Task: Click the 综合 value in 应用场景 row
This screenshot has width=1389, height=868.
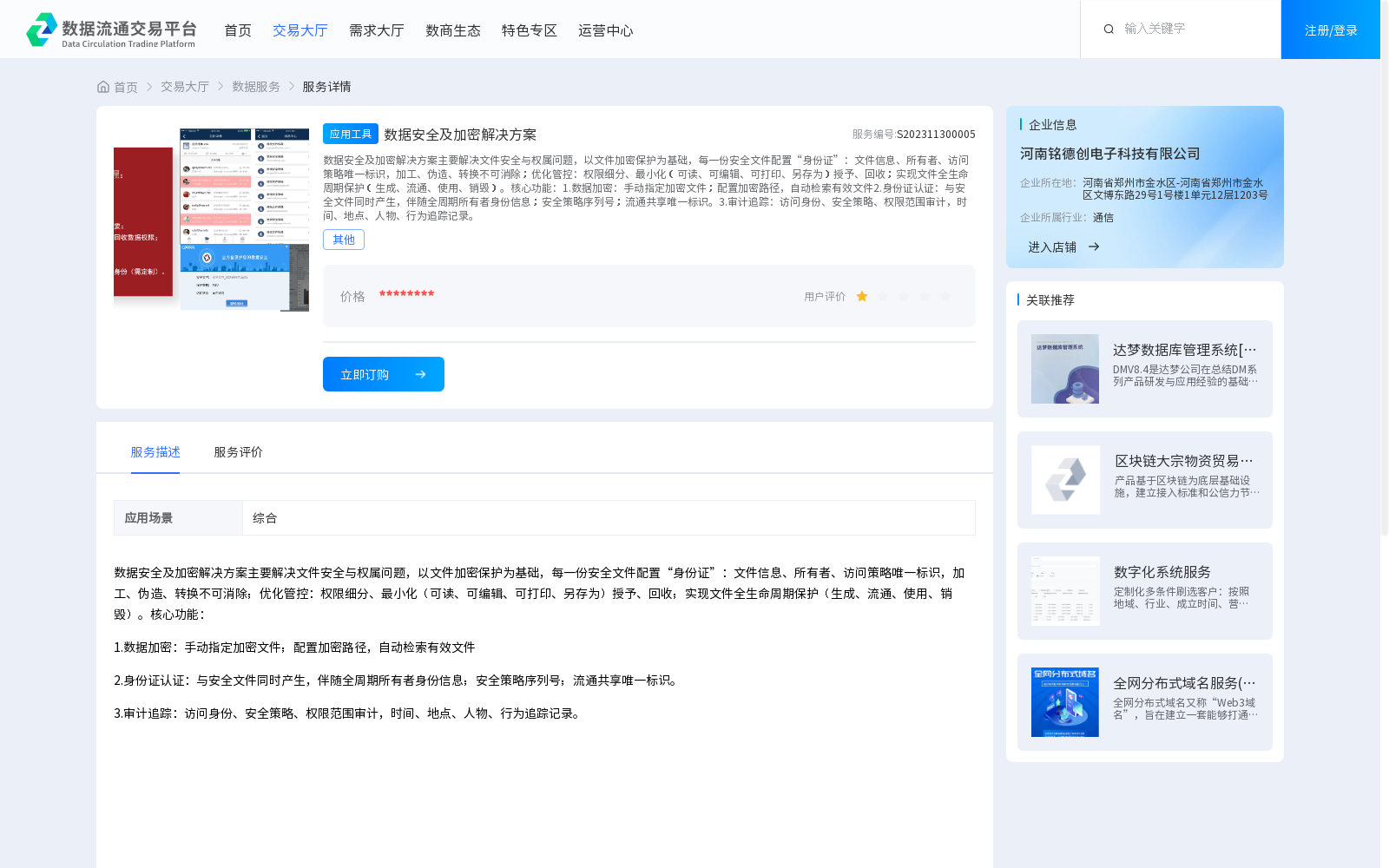Action: coord(265,518)
